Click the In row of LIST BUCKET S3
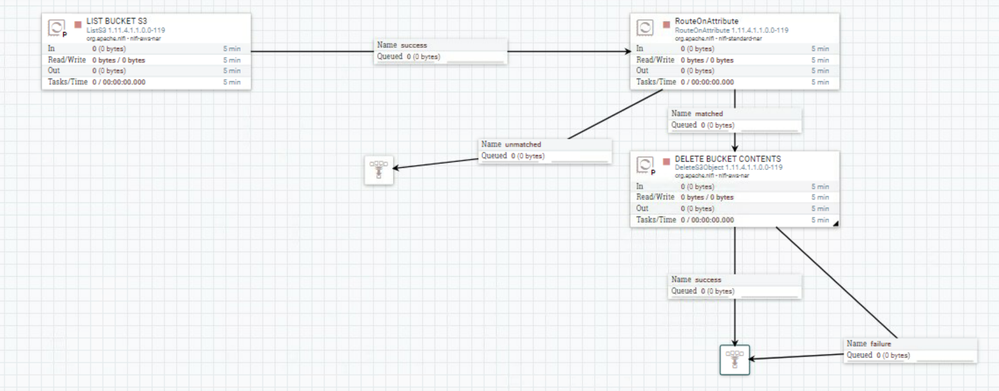The height and width of the screenshot is (391, 999). point(147,48)
